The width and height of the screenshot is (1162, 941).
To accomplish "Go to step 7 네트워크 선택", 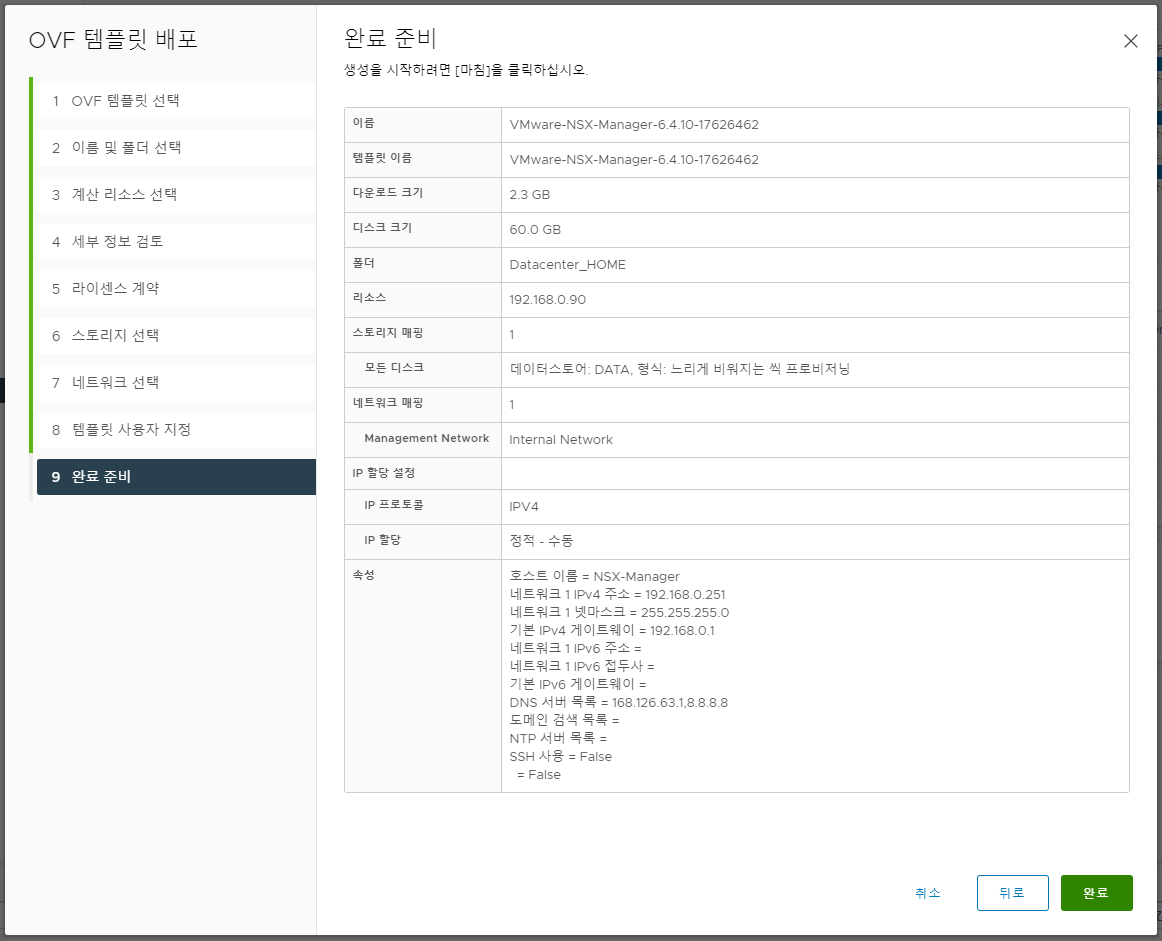I will [176, 383].
